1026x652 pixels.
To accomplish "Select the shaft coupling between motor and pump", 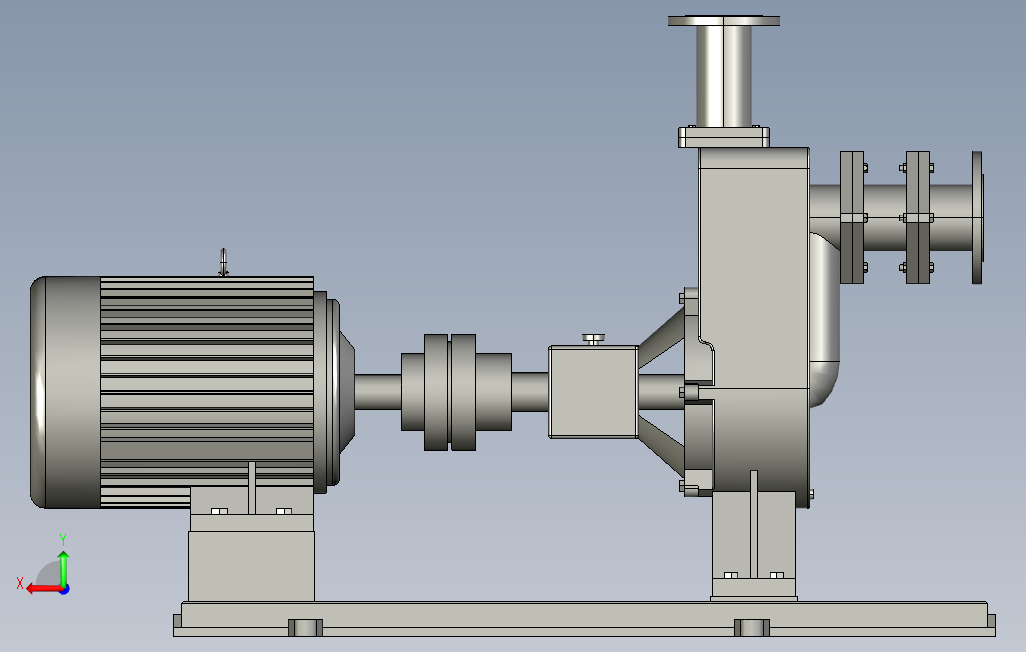I will coord(456,392).
